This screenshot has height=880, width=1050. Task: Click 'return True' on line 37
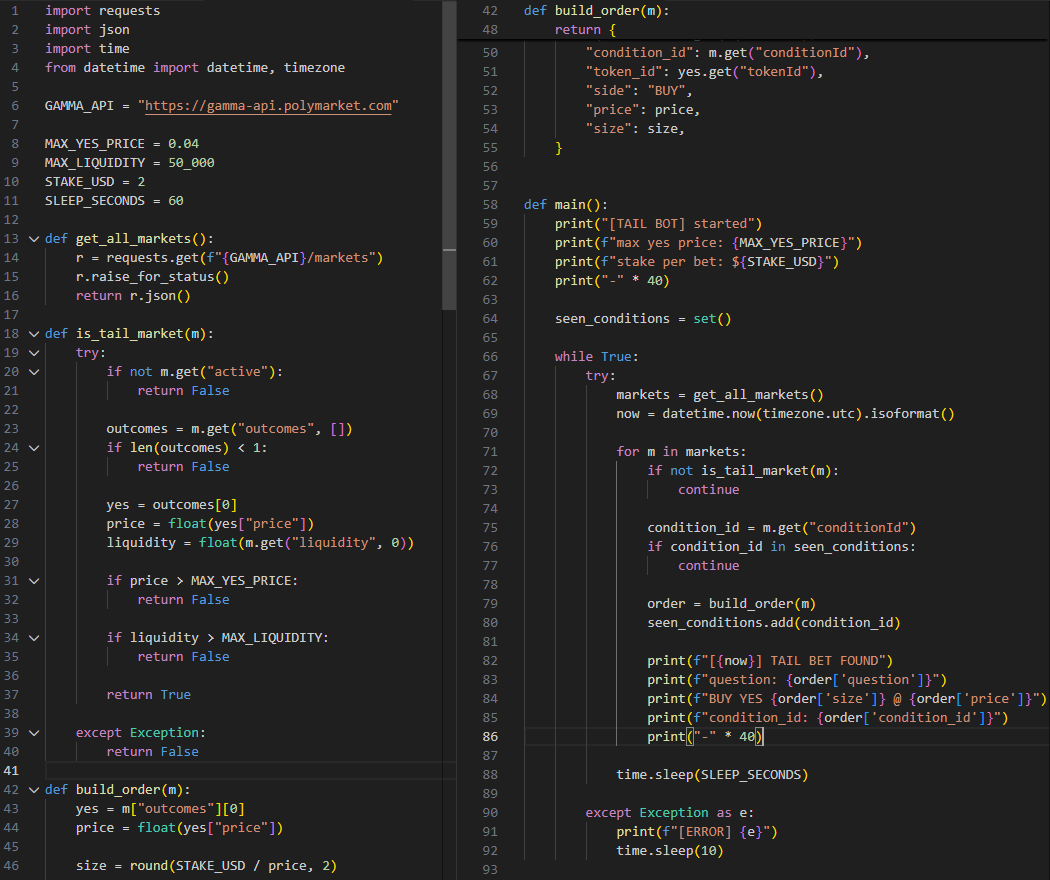[x=149, y=694]
